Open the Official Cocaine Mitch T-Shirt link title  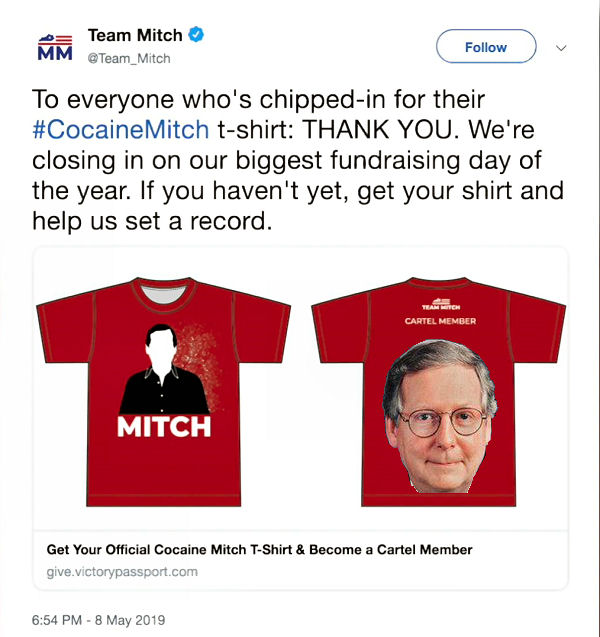pos(259,549)
